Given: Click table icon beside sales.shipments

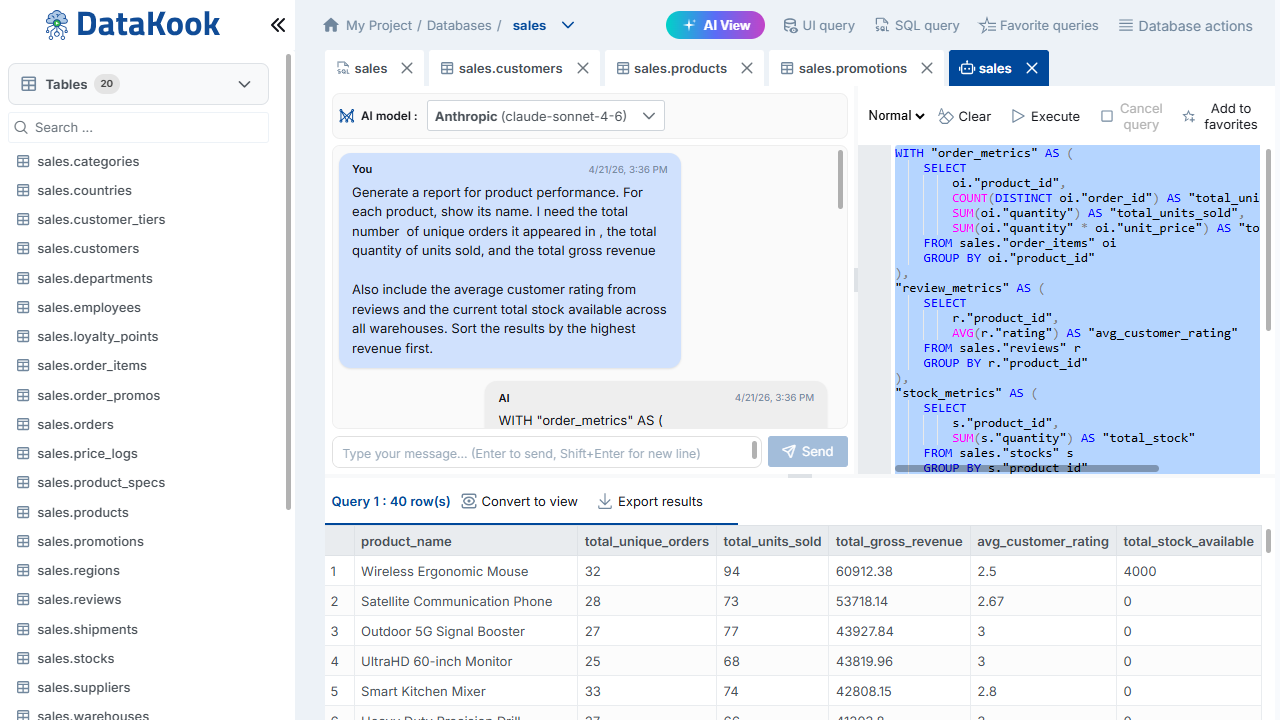Looking at the screenshot, I should (x=23, y=629).
